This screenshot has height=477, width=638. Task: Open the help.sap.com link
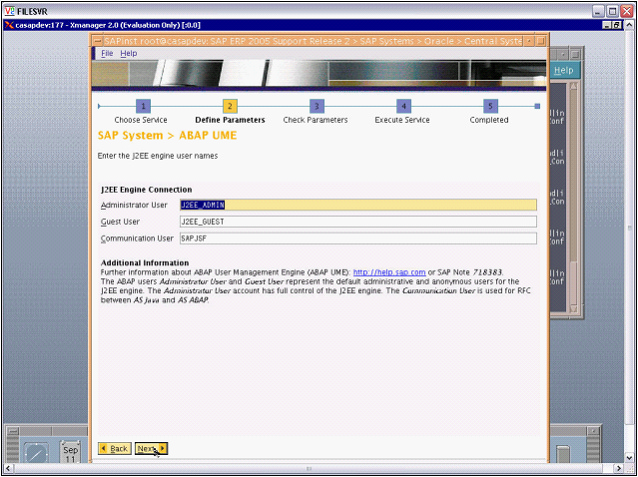[x=389, y=272]
